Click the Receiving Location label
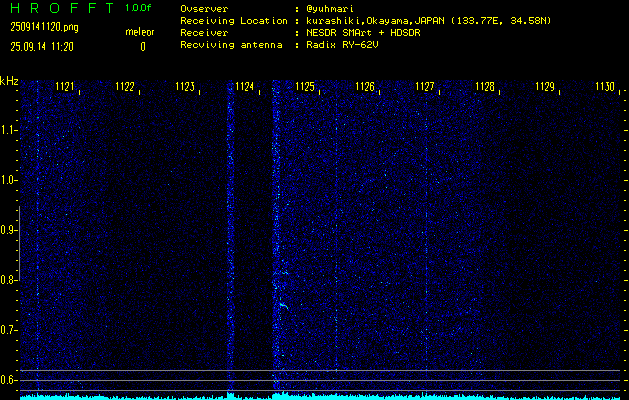Screen dimensions: 629x400 tap(234, 21)
